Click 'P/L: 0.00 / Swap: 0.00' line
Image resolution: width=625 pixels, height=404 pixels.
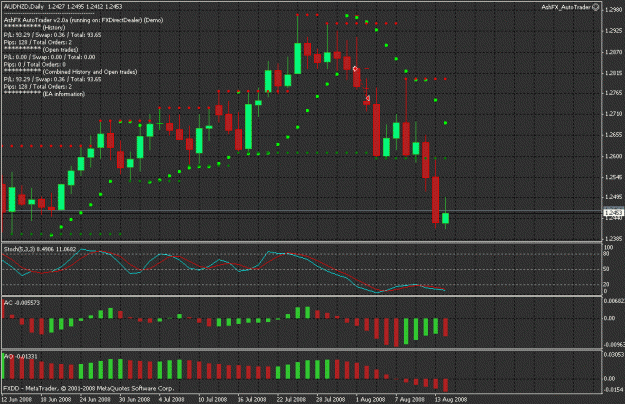tap(49, 57)
